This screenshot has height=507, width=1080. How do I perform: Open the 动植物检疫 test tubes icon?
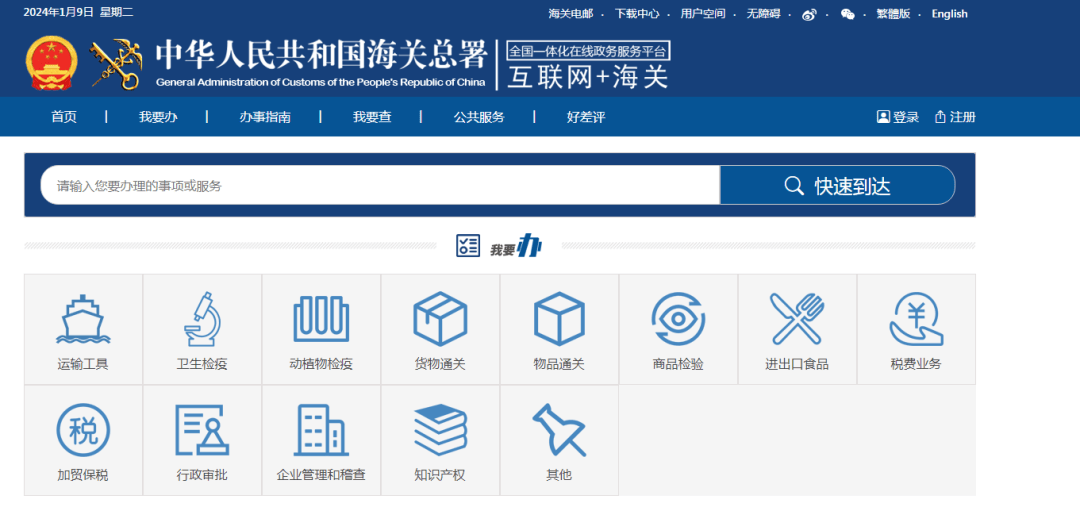pyautogui.click(x=321, y=319)
